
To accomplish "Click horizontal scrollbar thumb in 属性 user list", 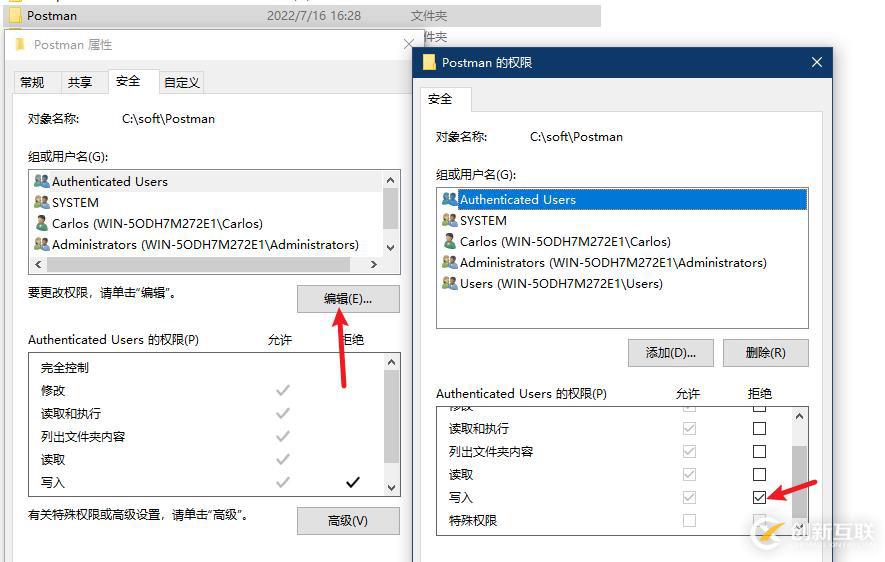I will click(x=199, y=264).
